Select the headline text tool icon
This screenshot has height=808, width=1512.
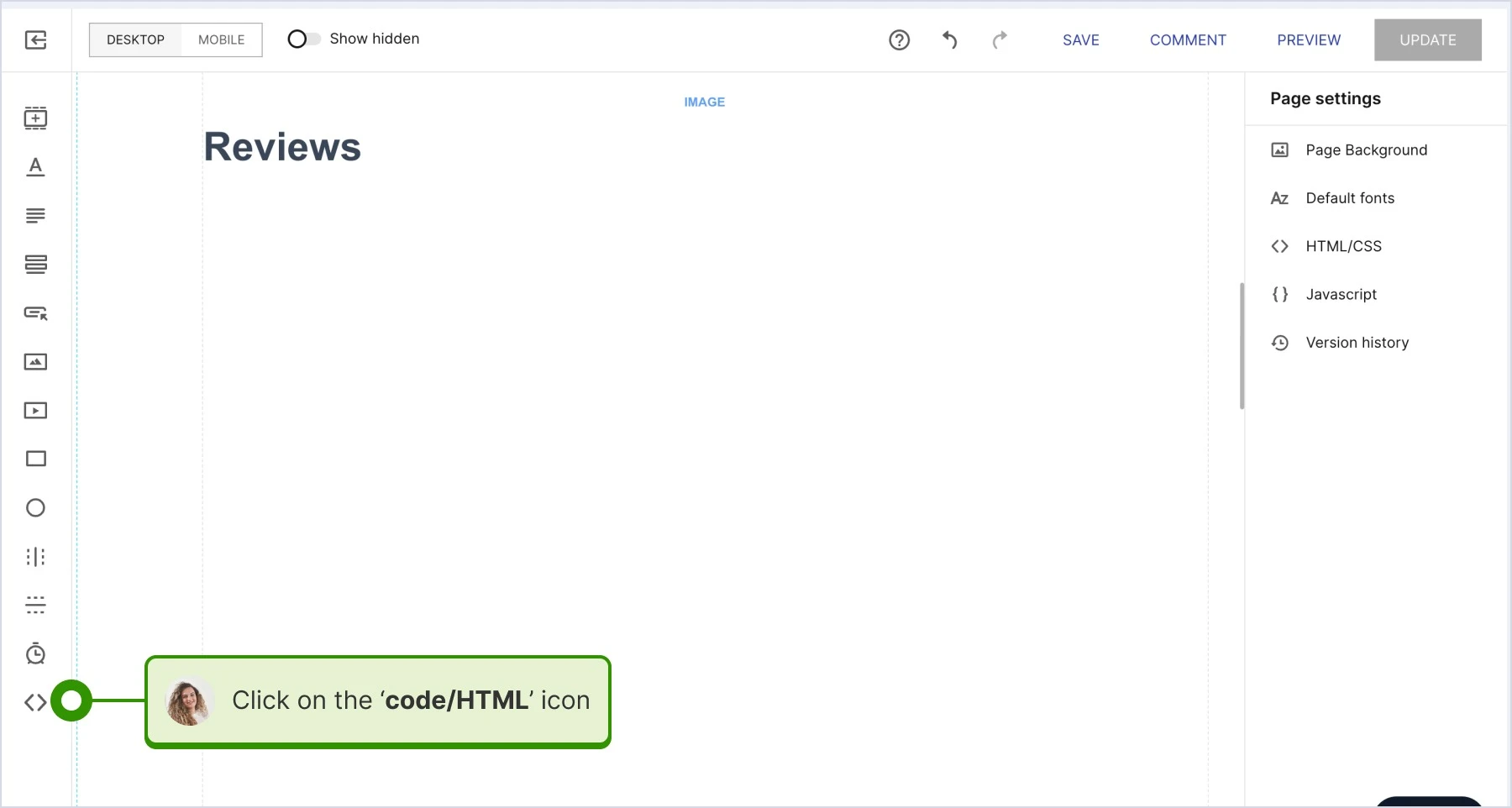click(35, 167)
